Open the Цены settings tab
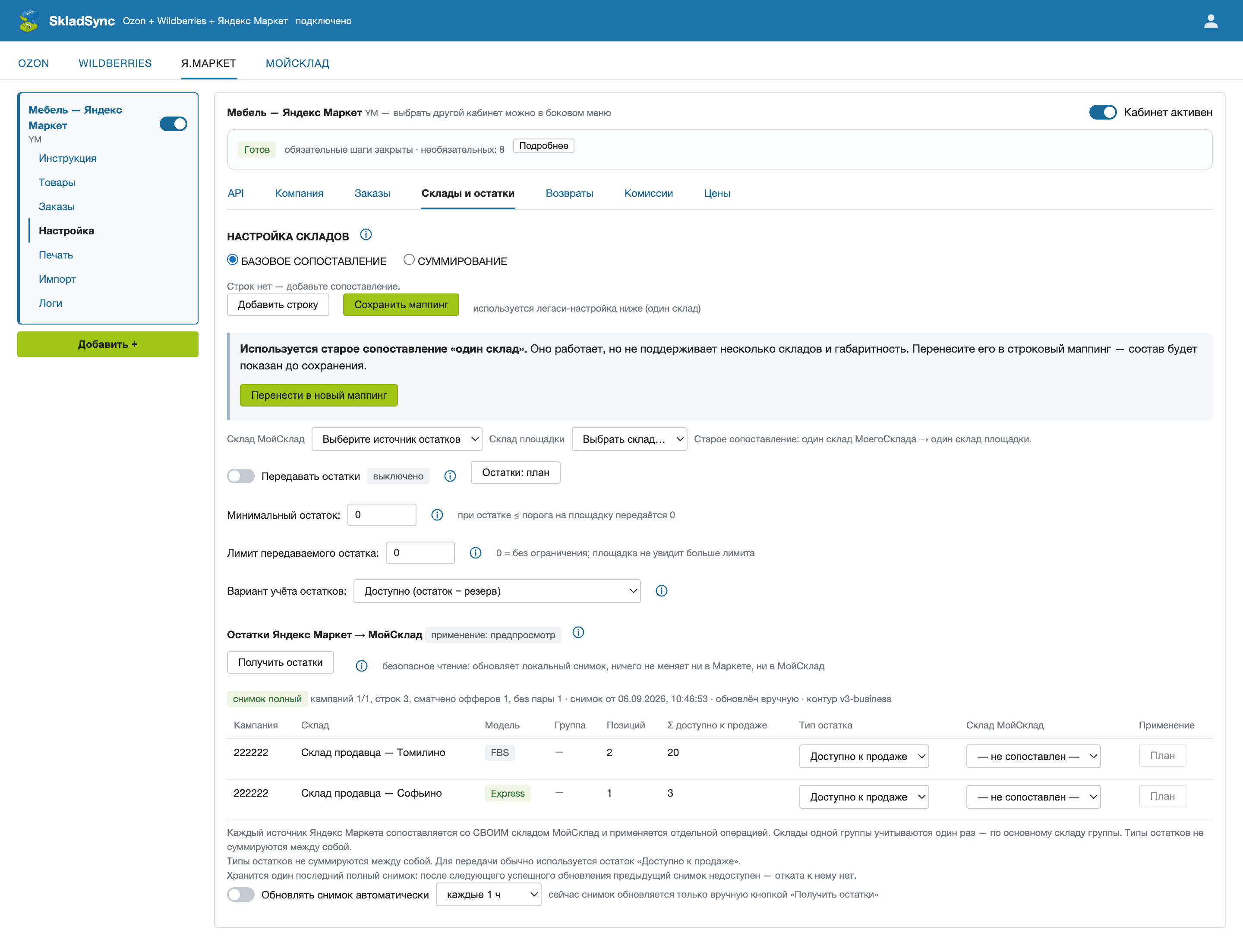1243x952 pixels. (x=717, y=193)
